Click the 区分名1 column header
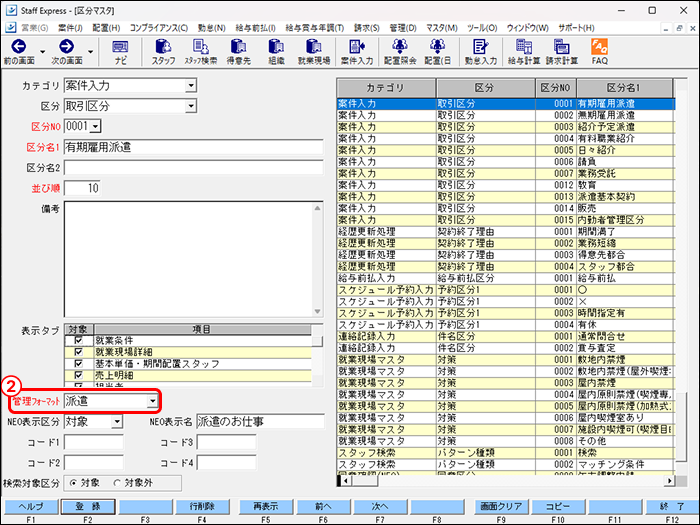The height and width of the screenshot is (525, 700). pos(624,88)
